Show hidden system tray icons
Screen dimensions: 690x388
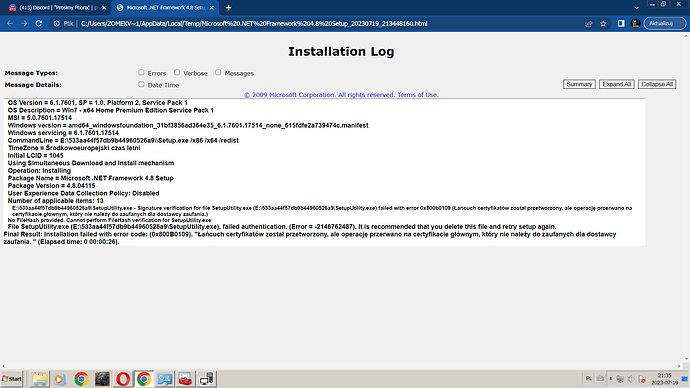tap(610, 379)
